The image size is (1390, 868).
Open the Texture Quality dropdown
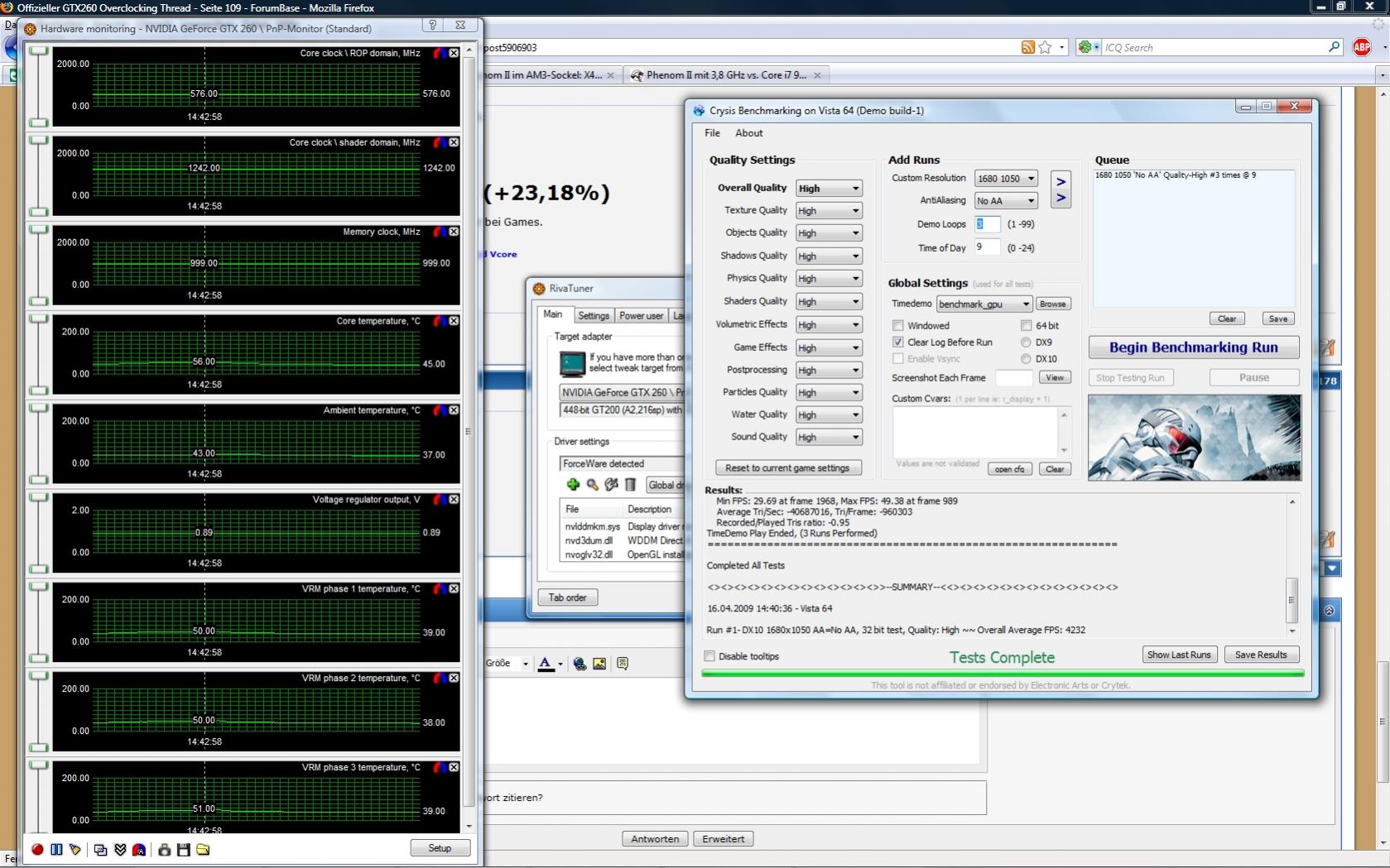[829, 211]
